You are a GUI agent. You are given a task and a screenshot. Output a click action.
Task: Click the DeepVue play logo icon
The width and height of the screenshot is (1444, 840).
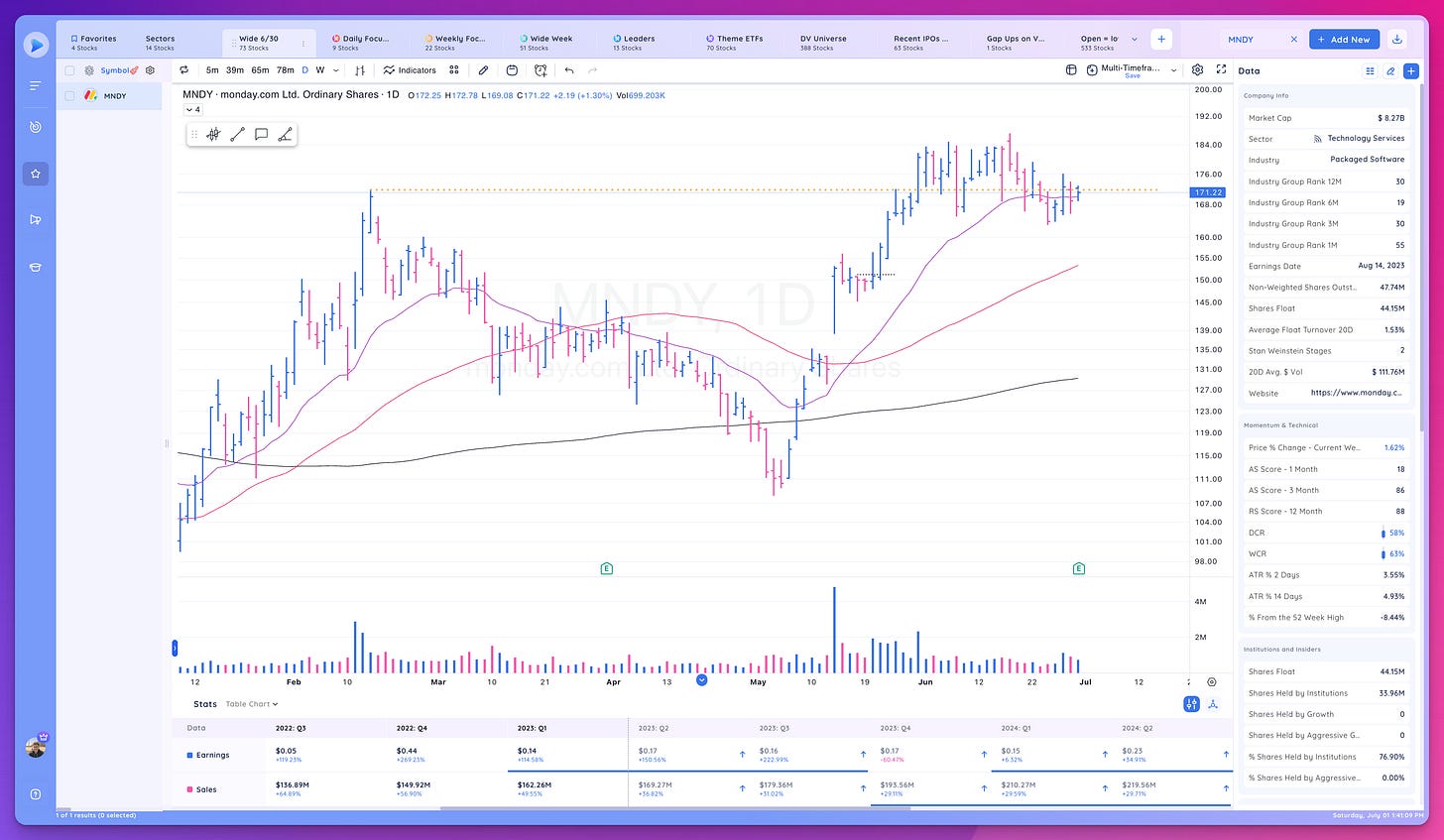point(36,45)
